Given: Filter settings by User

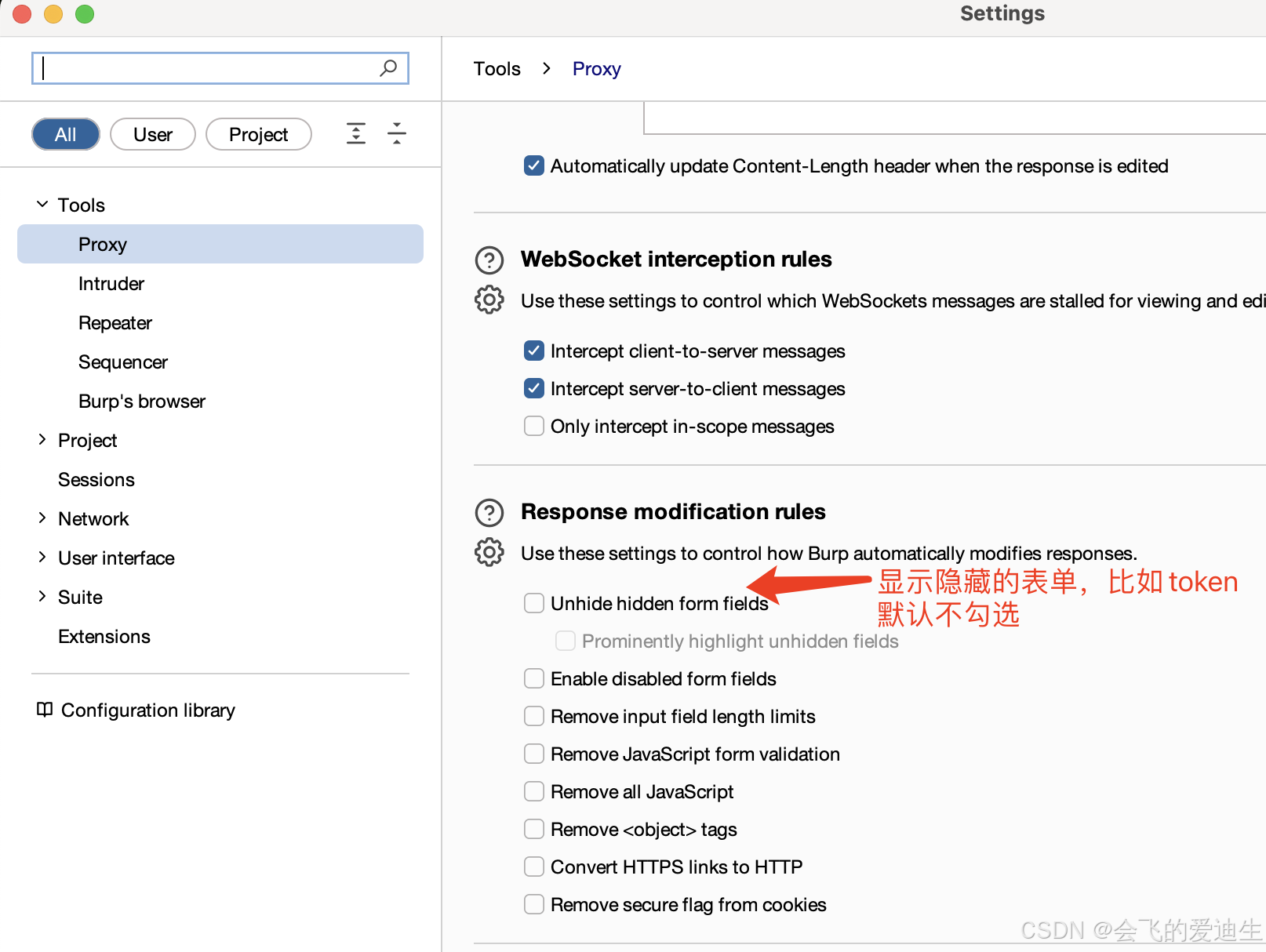Looking at the screenshot, I should [x=153, y=134].
